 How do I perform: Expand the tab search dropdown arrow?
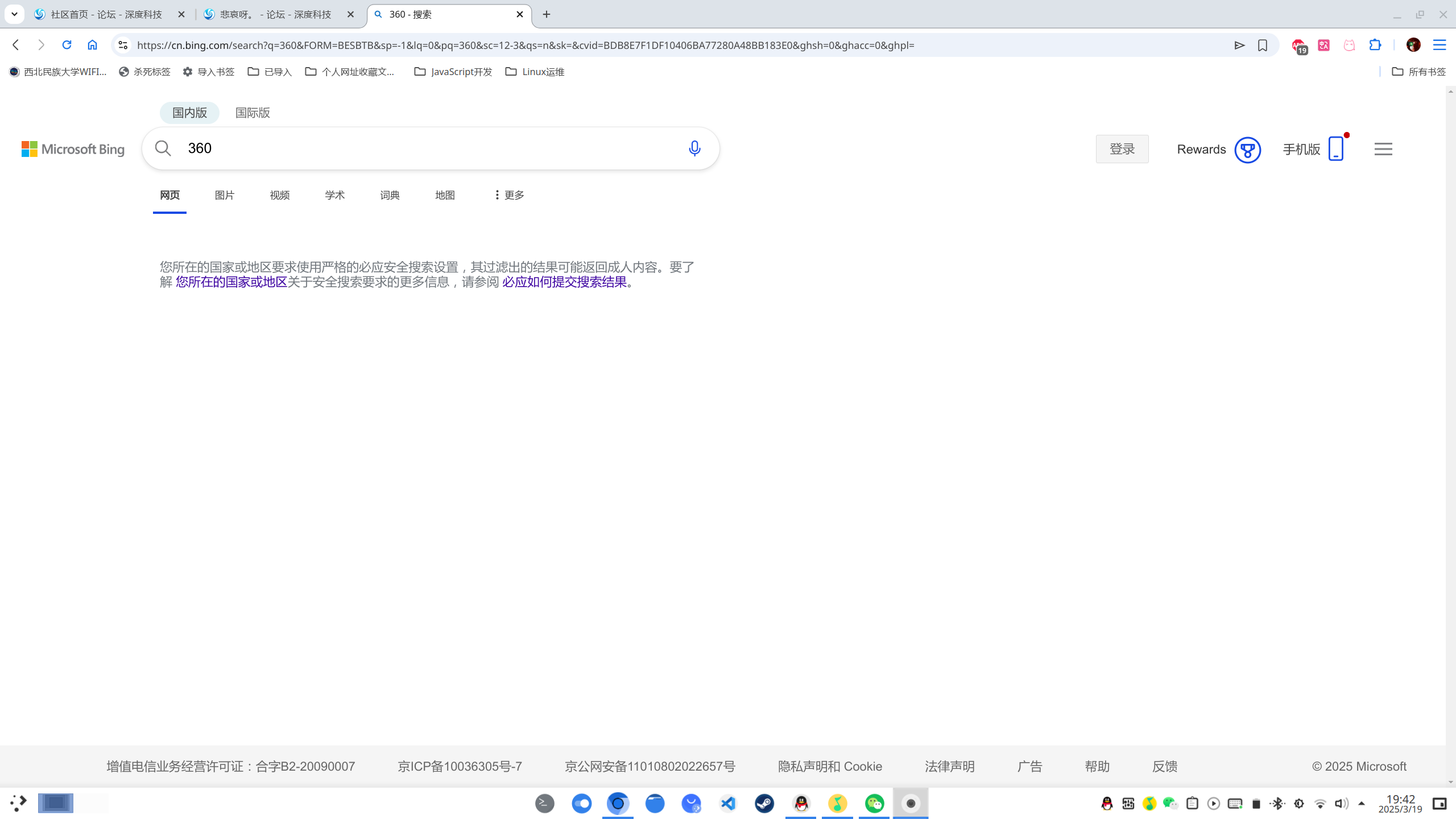[14, 14]
